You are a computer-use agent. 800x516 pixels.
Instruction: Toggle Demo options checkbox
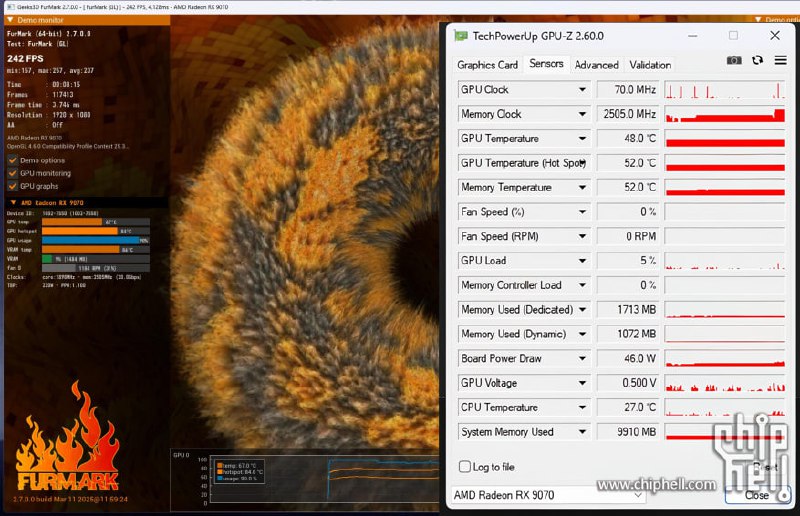pos(13,160)
